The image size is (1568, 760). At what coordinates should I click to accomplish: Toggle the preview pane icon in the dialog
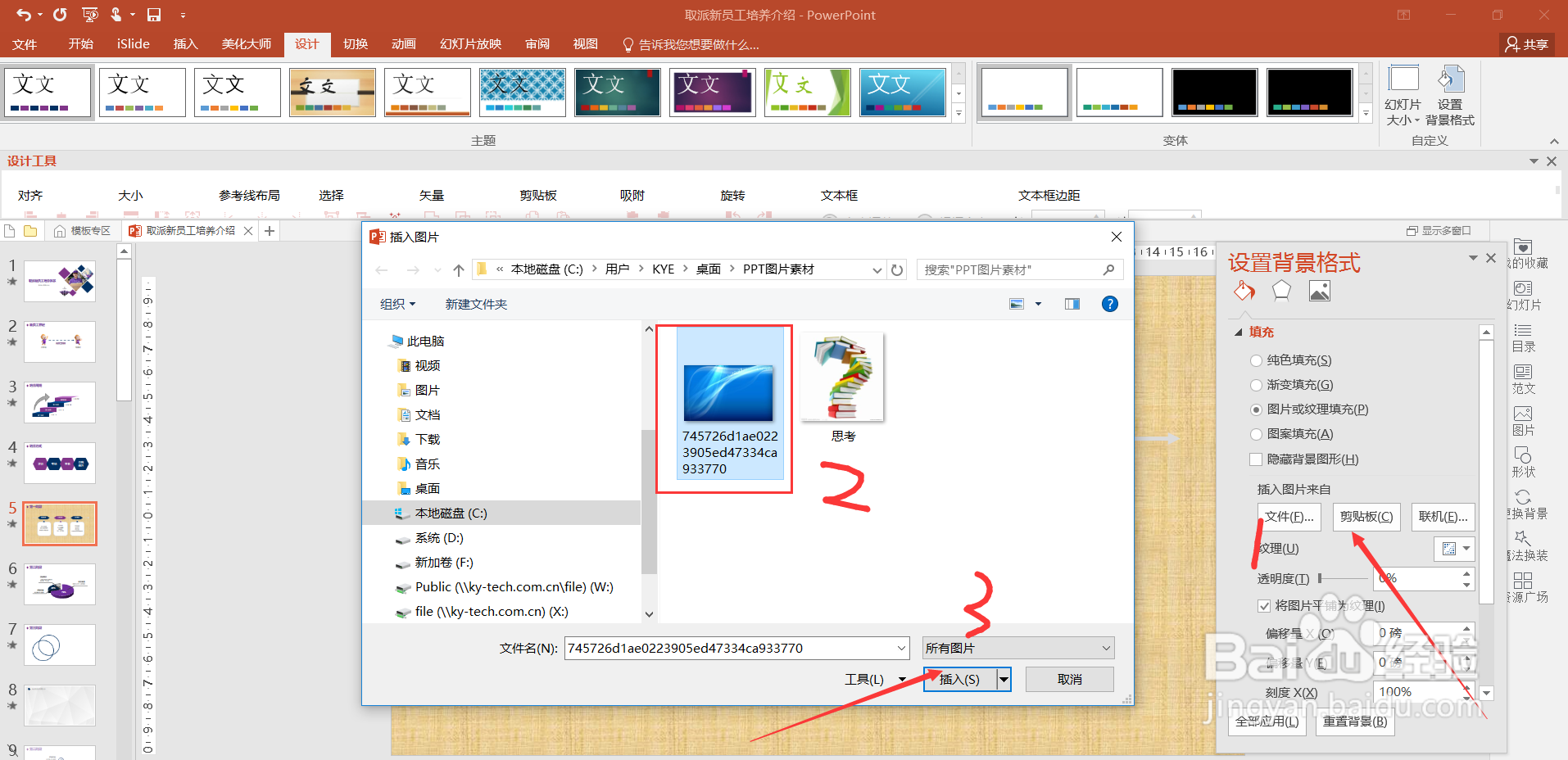[x=1072, y=304]
